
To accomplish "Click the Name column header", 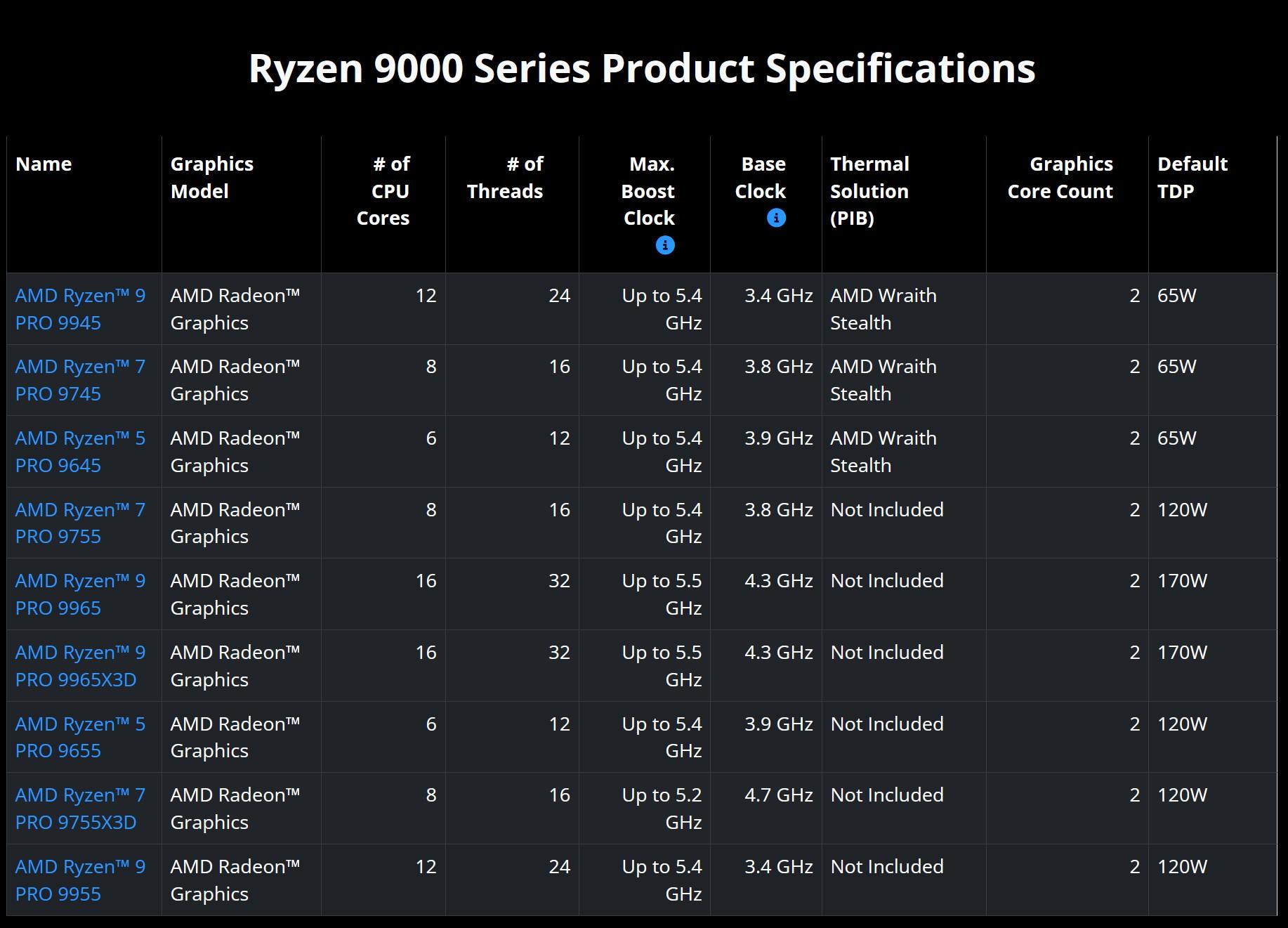I will point(44,164).
